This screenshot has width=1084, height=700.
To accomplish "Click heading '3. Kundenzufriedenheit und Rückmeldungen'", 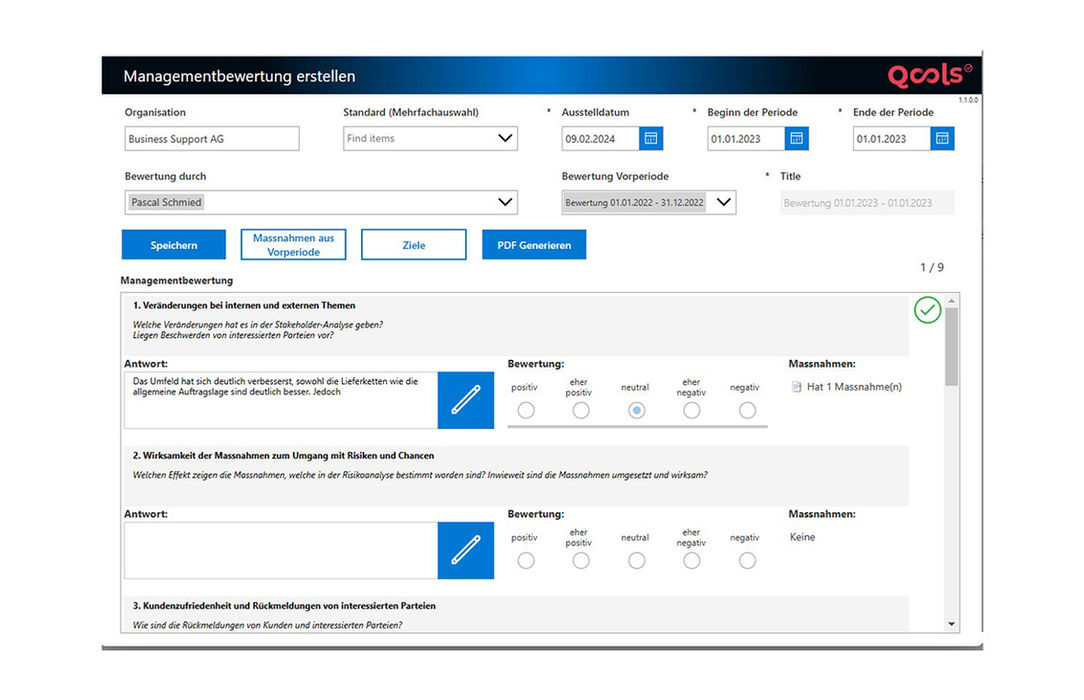I will point(284,605).
